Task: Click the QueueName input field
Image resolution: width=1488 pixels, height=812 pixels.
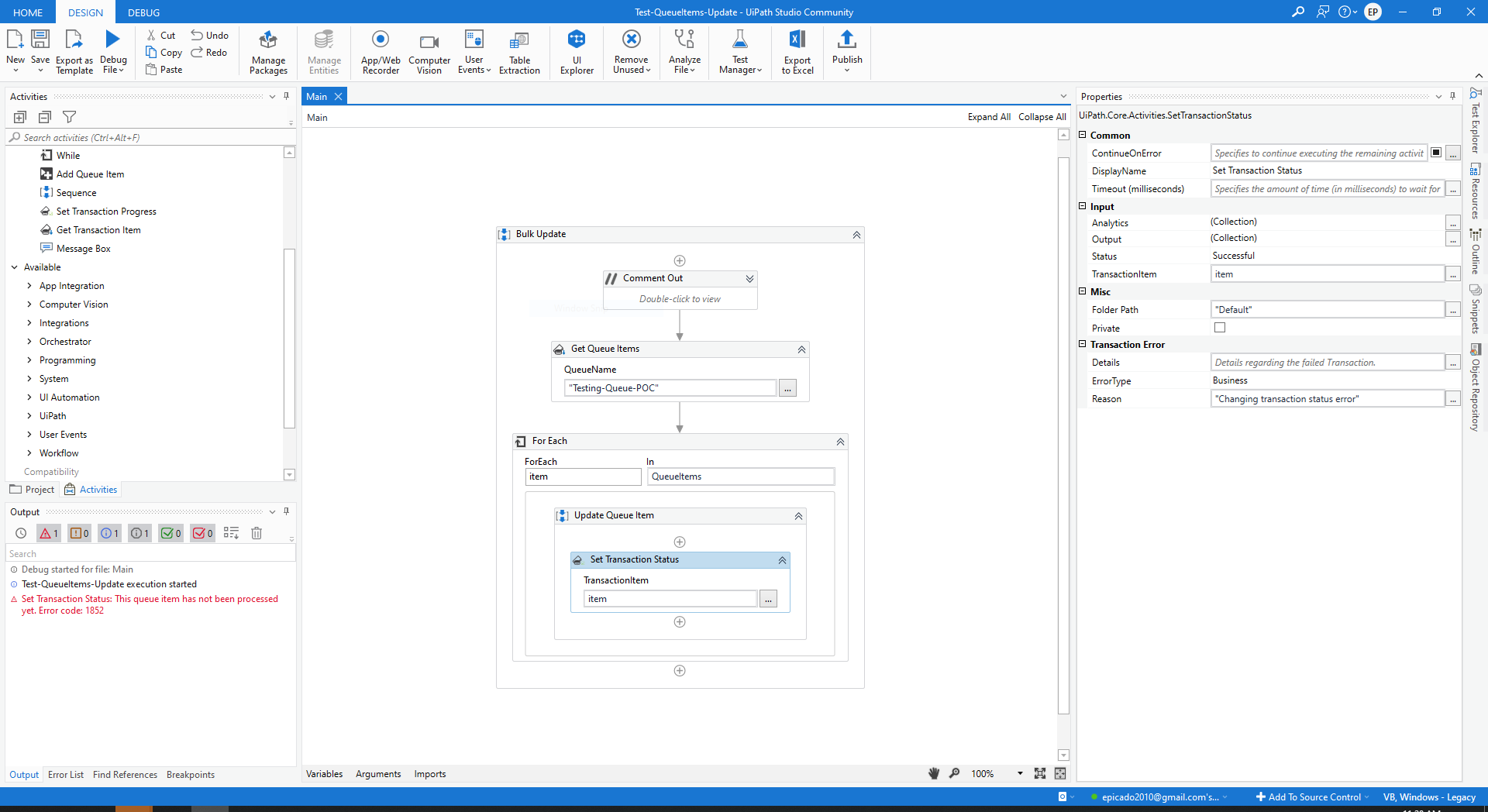Action: 670,388
